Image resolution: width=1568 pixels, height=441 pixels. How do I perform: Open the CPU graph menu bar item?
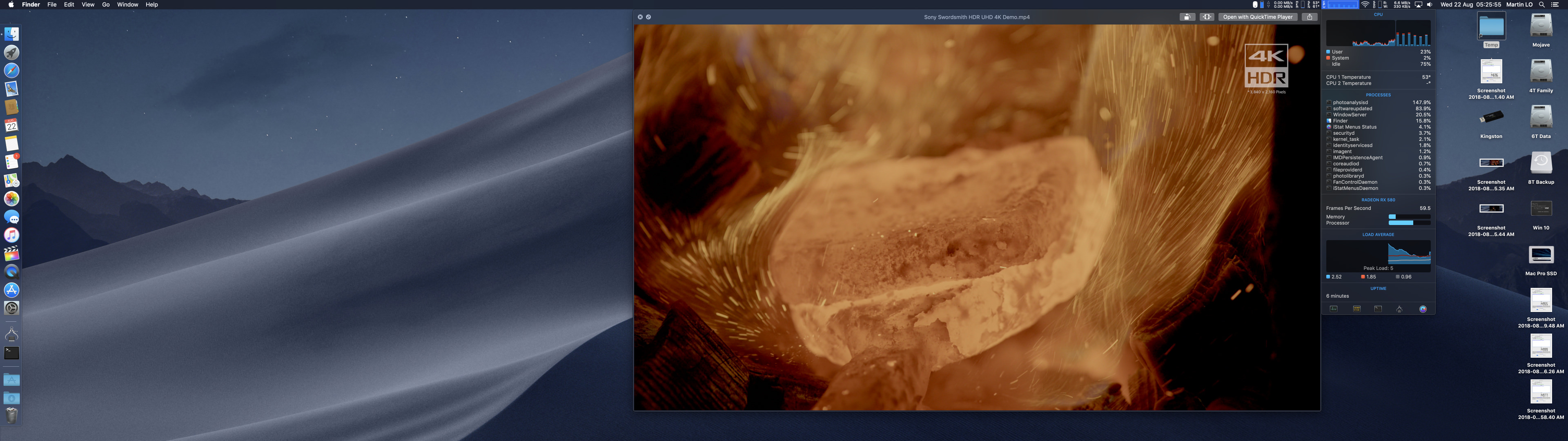(x=1341, y=4)
